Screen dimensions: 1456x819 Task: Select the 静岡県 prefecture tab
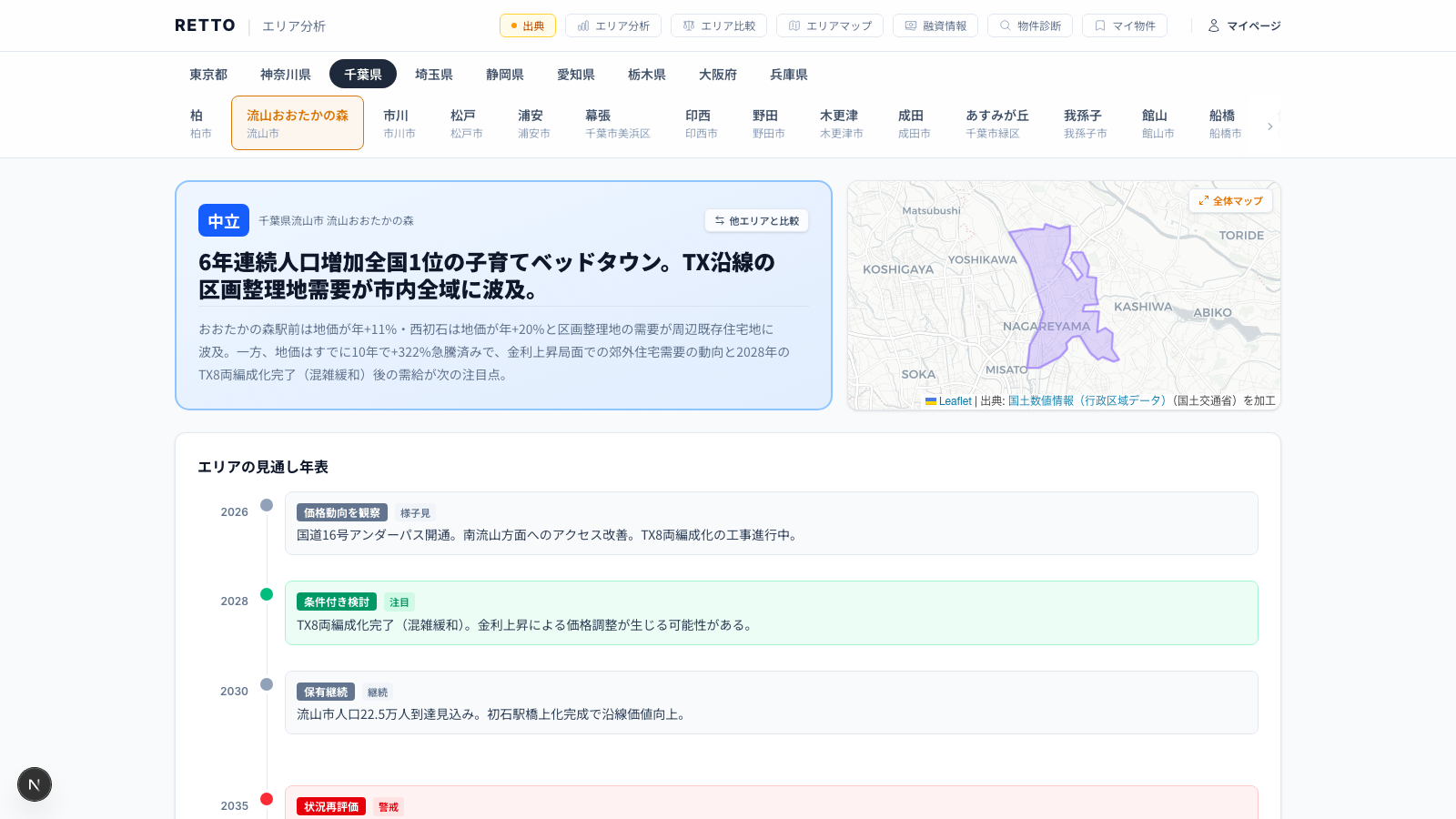click(505, 74)
